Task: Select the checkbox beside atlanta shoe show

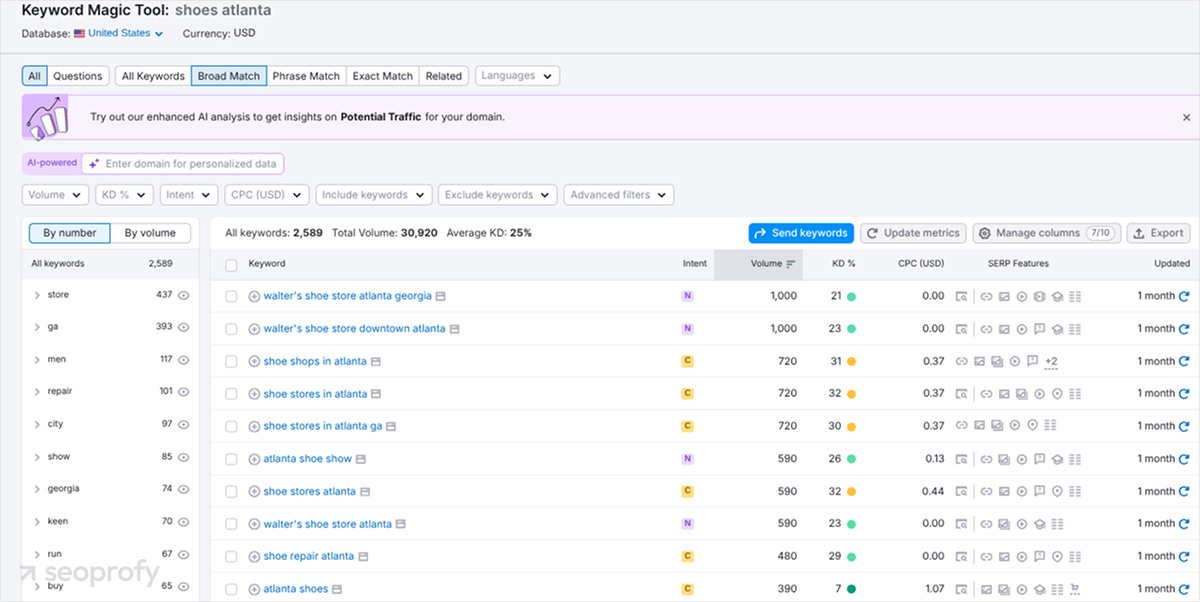Action: pos(231,459)
